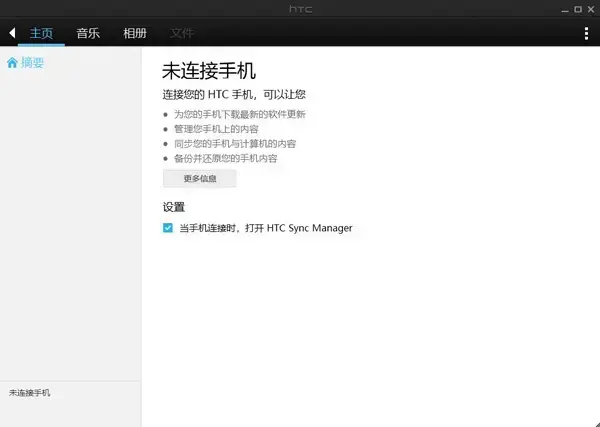Maximize the HTC Sync Manager window

coord(578,10)
